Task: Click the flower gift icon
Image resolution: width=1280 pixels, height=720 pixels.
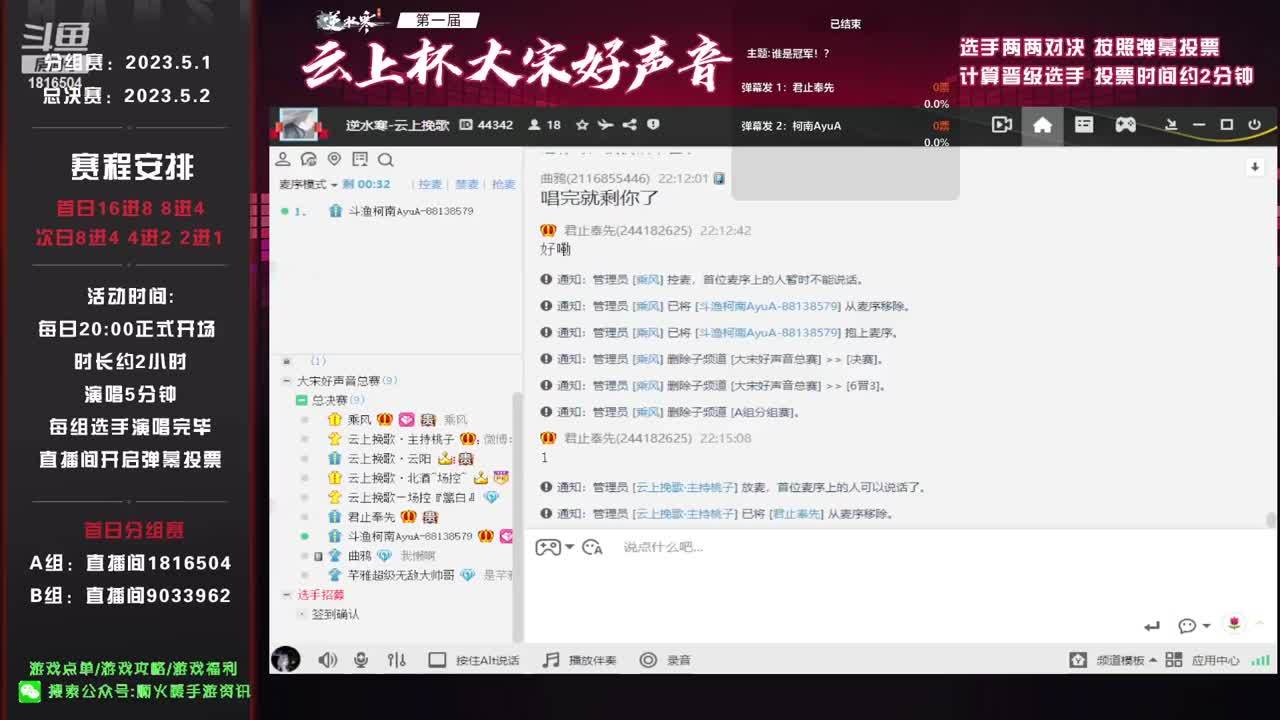Action: [1234, 624]
